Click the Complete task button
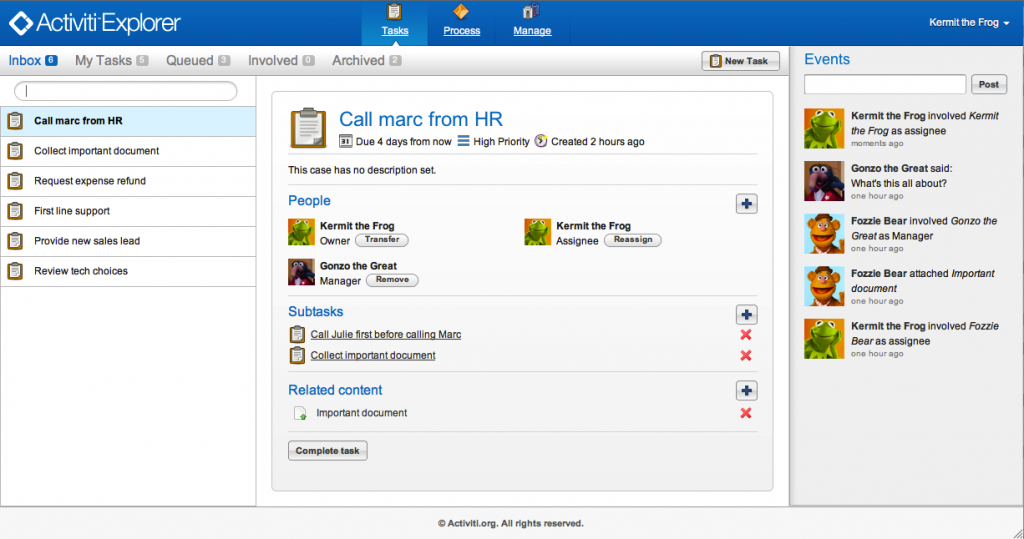 (328, 451)
